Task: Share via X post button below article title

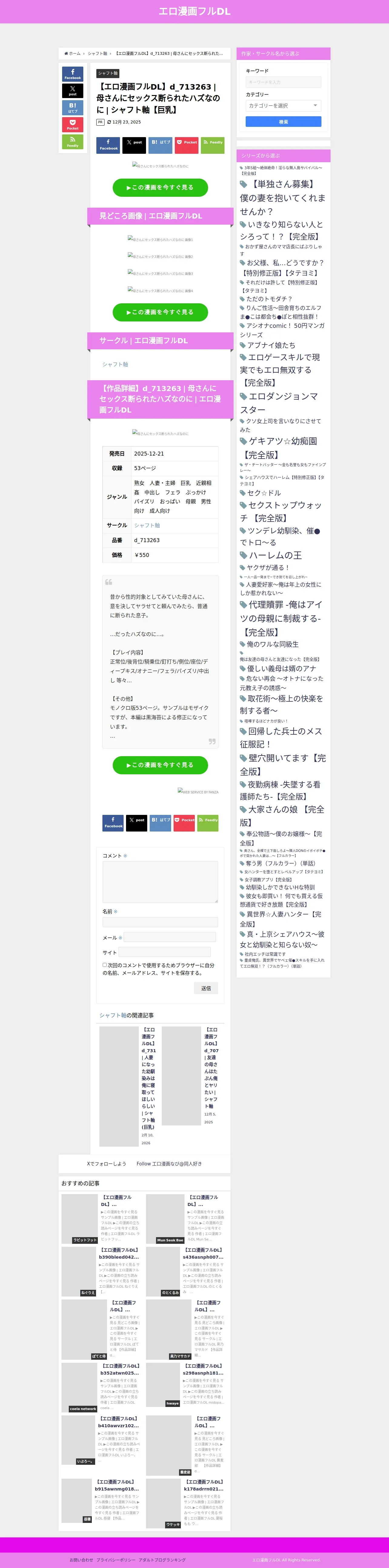Action: (134, 145)
